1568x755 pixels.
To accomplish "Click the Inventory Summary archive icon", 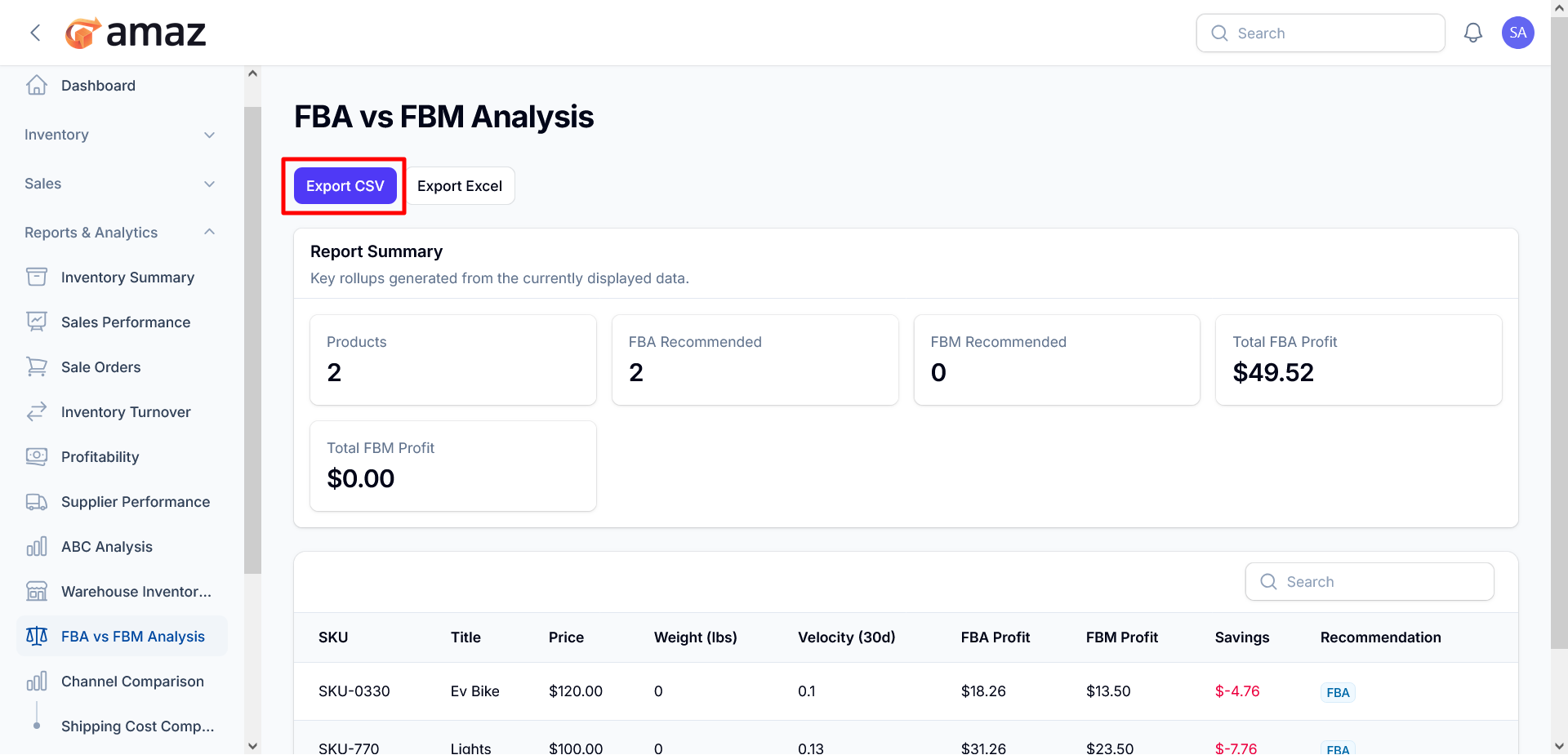I will click(37, 277).
